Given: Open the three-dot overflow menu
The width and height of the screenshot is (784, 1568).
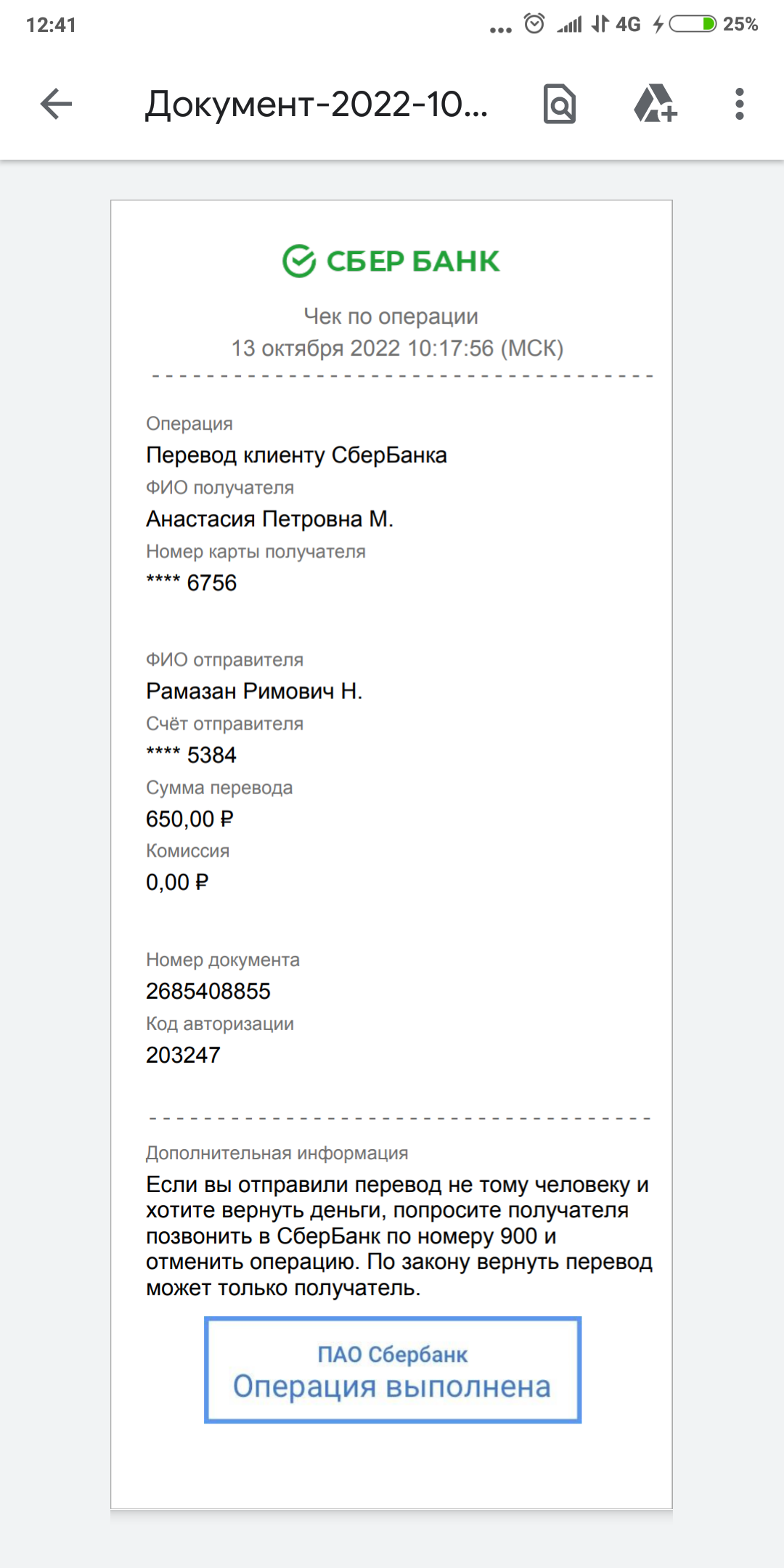Looking at the screenshot, I should (740, 104).
